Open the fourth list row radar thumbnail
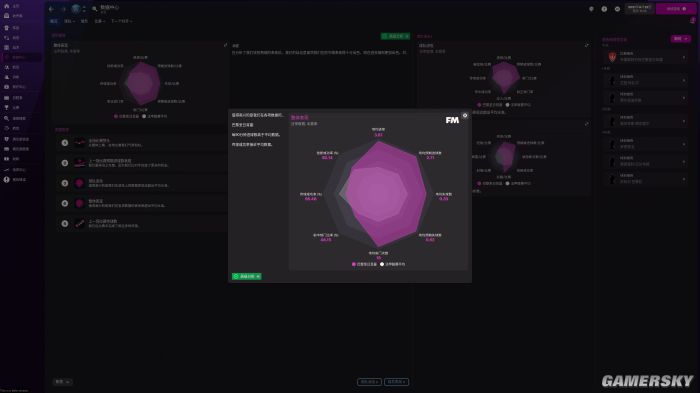Screen dimensions: 700x393 (x=79, y=203)
